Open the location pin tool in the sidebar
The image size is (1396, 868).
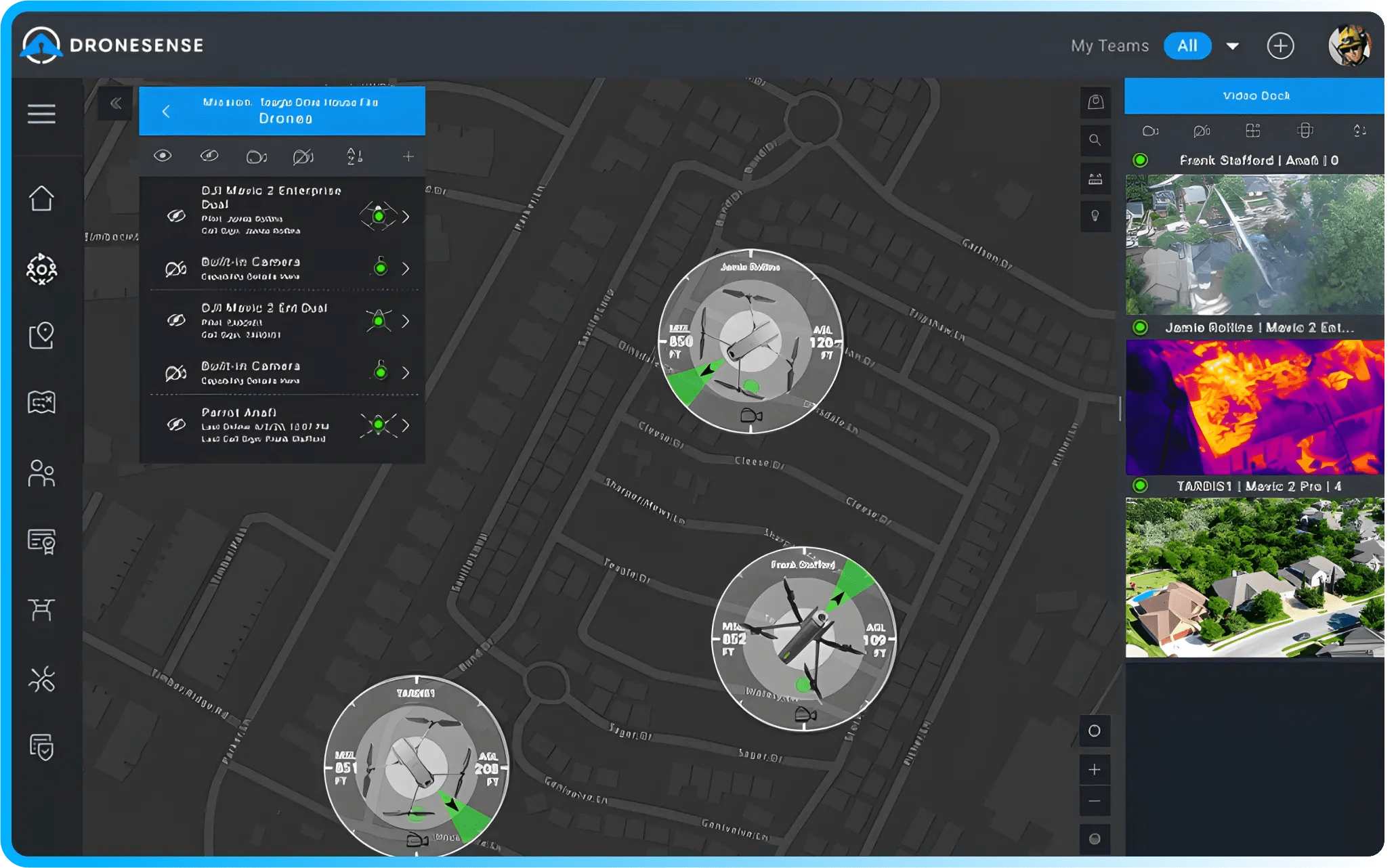(x=42, y=337)
